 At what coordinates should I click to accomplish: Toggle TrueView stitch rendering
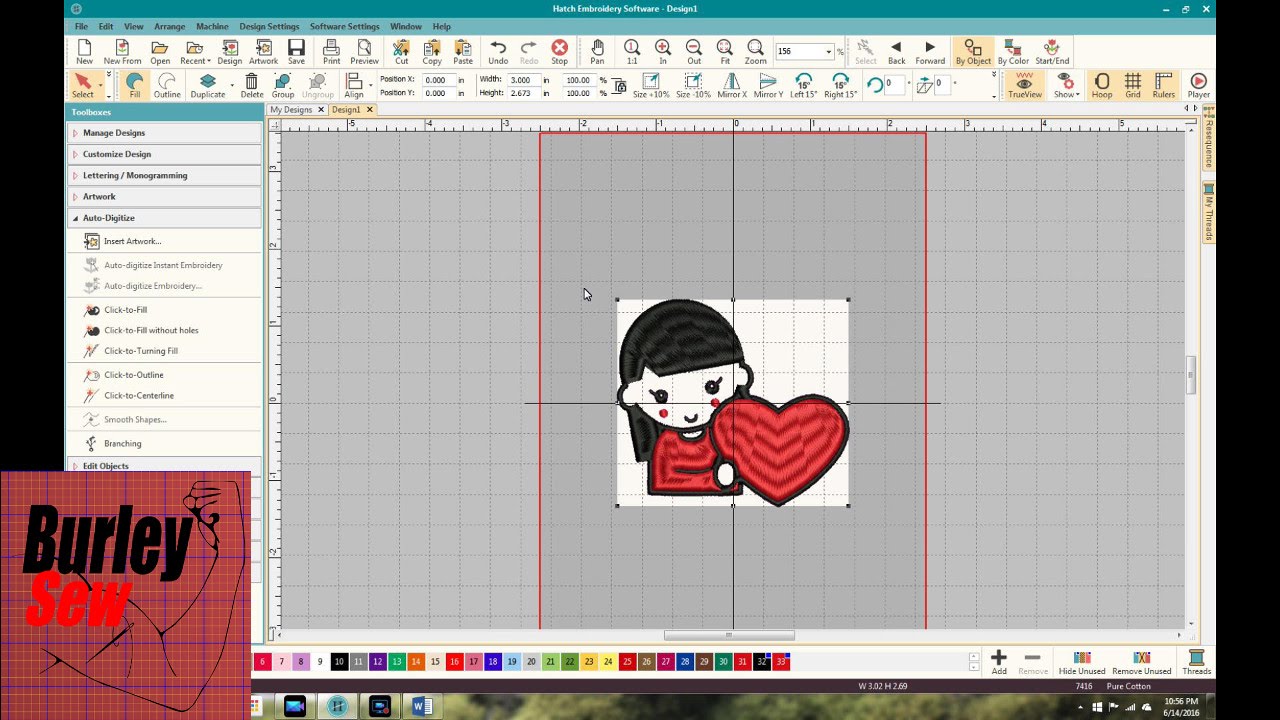(x=1024, y=86)
